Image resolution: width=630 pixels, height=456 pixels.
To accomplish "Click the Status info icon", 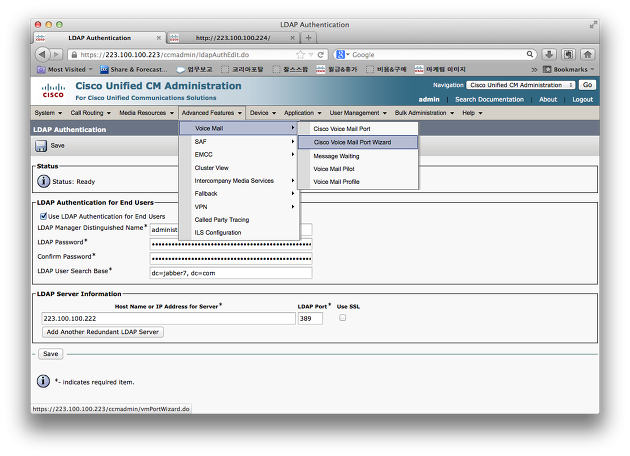I will pos(43,181).
